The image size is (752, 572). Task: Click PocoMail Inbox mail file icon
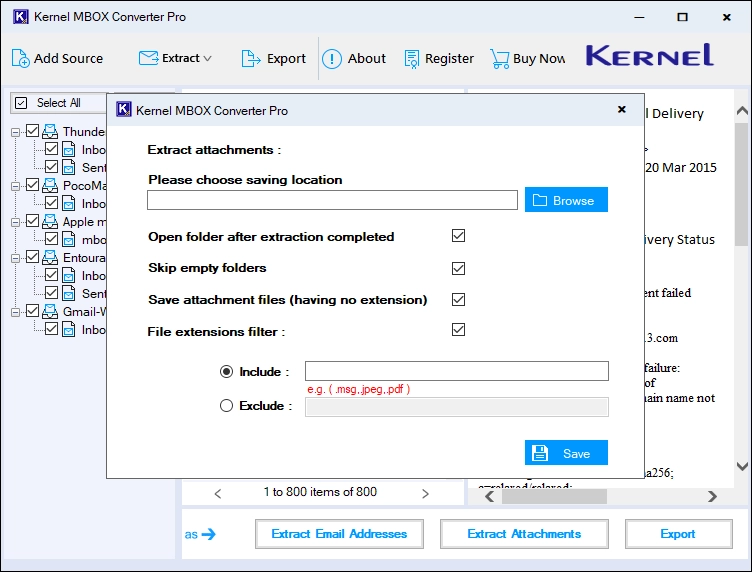[x=69, y=203]
